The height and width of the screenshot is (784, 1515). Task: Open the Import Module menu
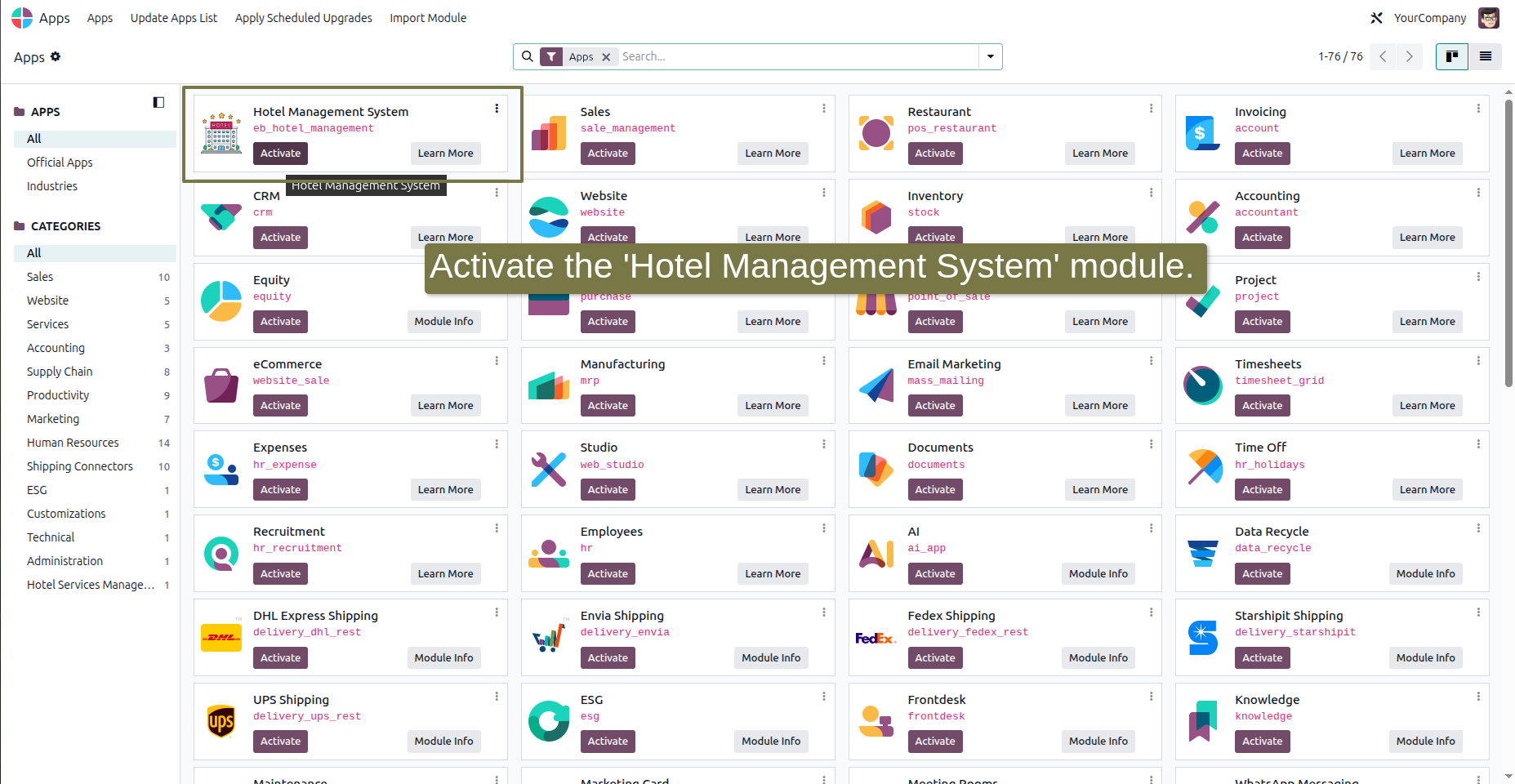pyautogui.click(x=428, y=18)
